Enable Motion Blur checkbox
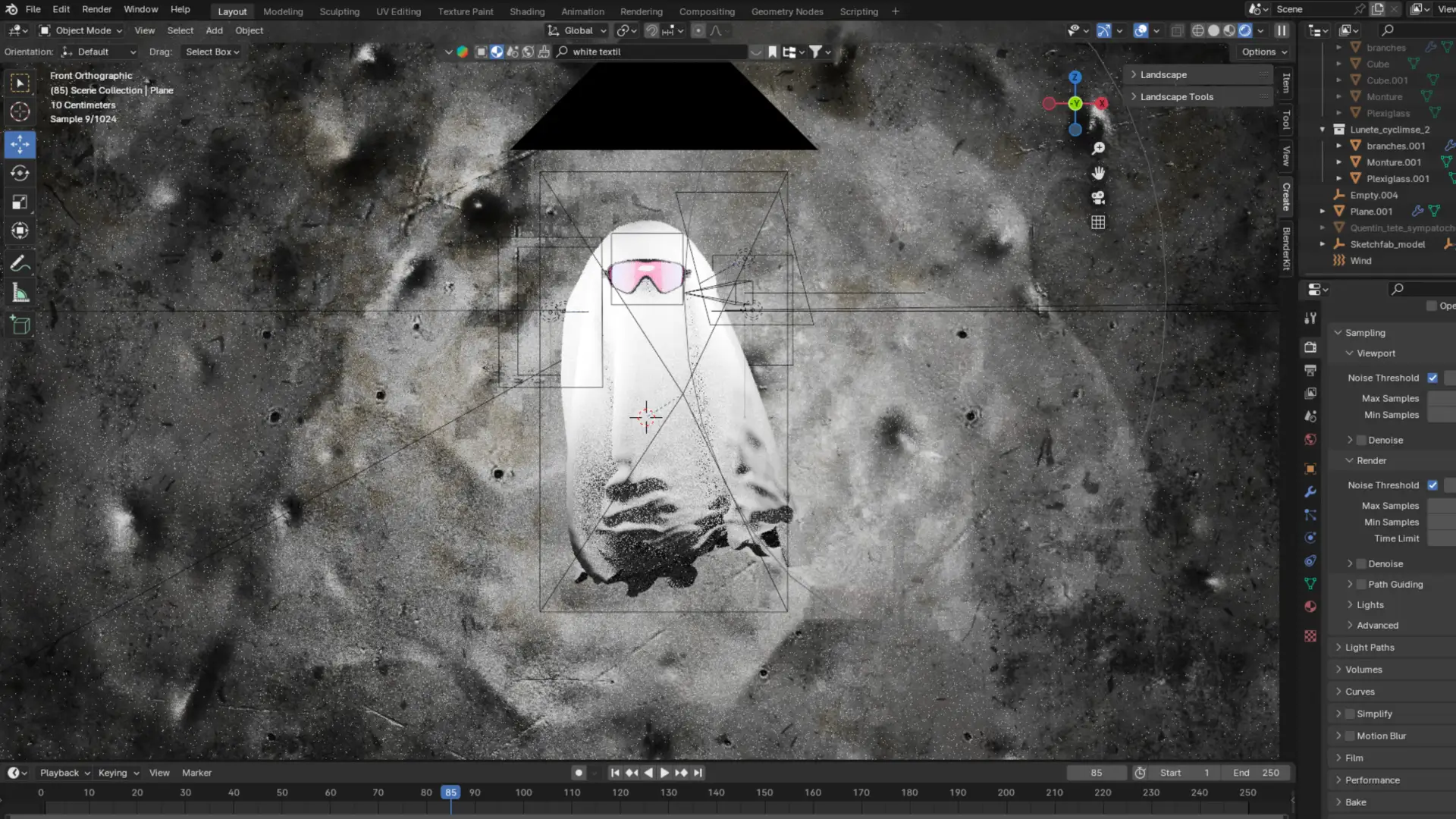 [1350, 736]
